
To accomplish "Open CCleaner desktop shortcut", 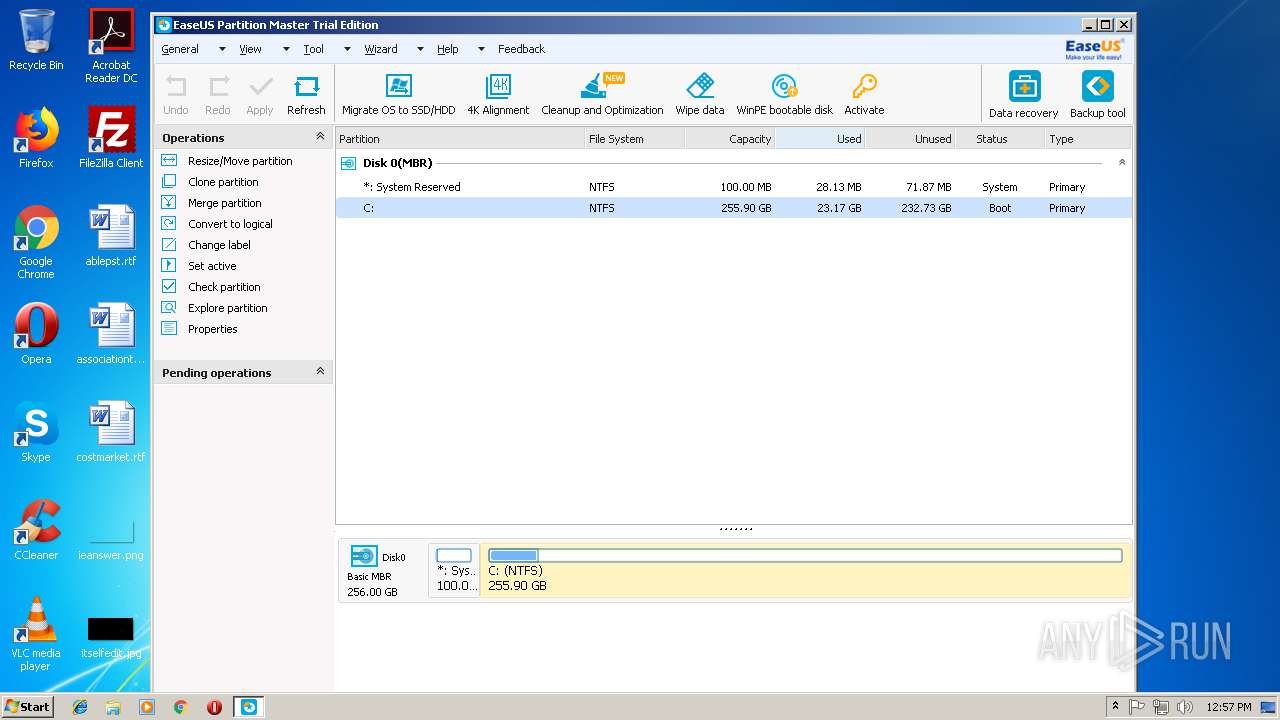I will (x=36, y=531).
